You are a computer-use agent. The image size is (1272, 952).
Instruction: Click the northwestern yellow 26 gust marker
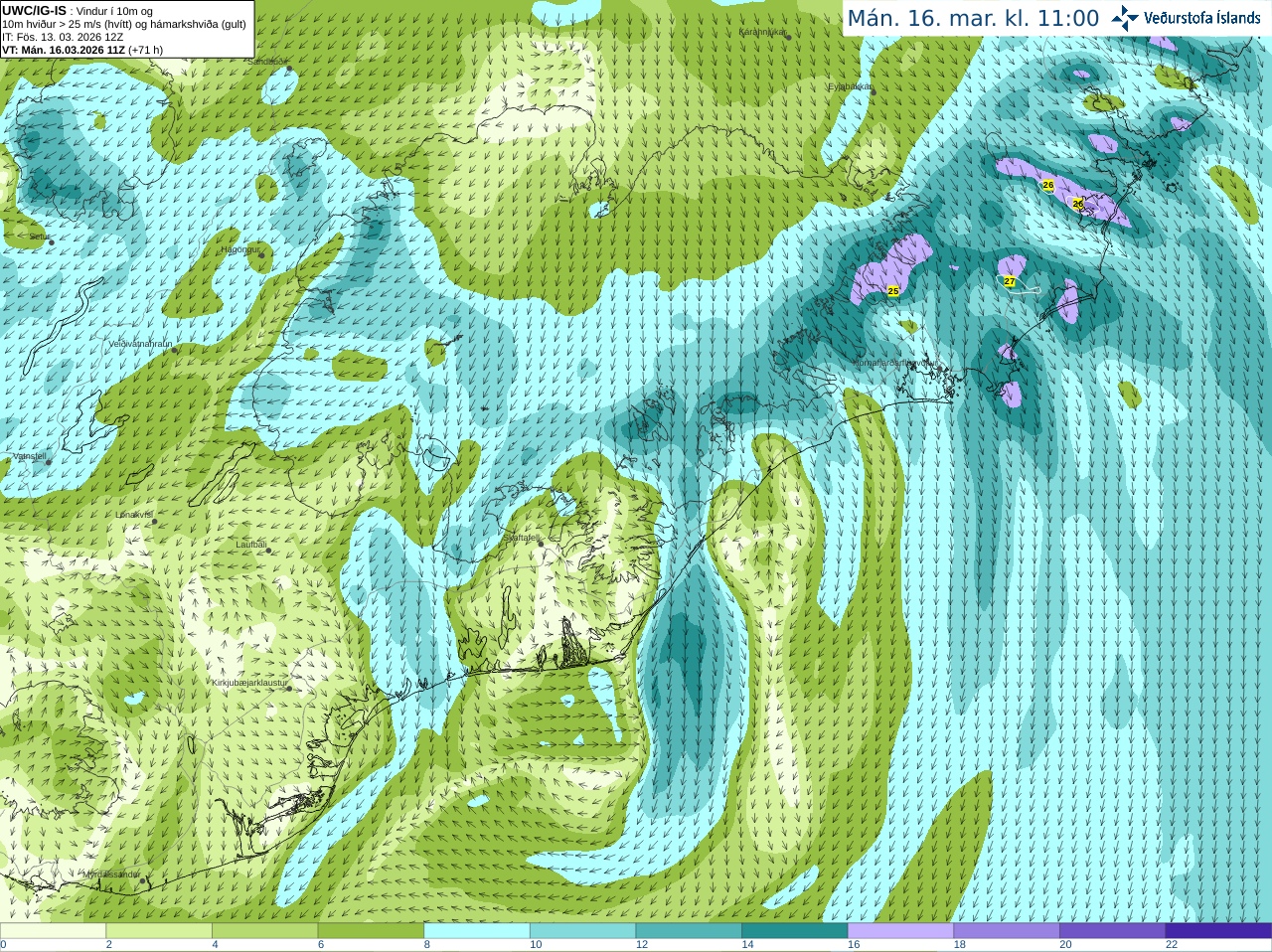1047,185
